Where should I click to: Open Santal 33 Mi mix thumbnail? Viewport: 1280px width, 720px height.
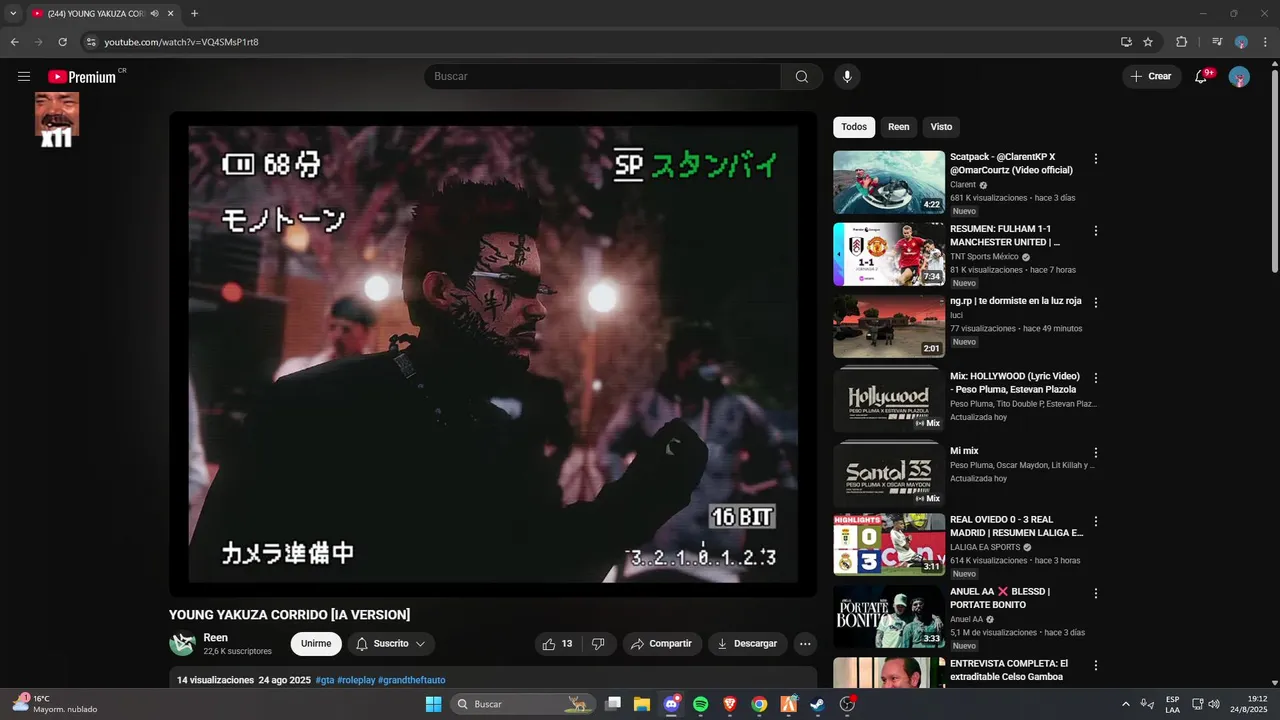(889, 476)
